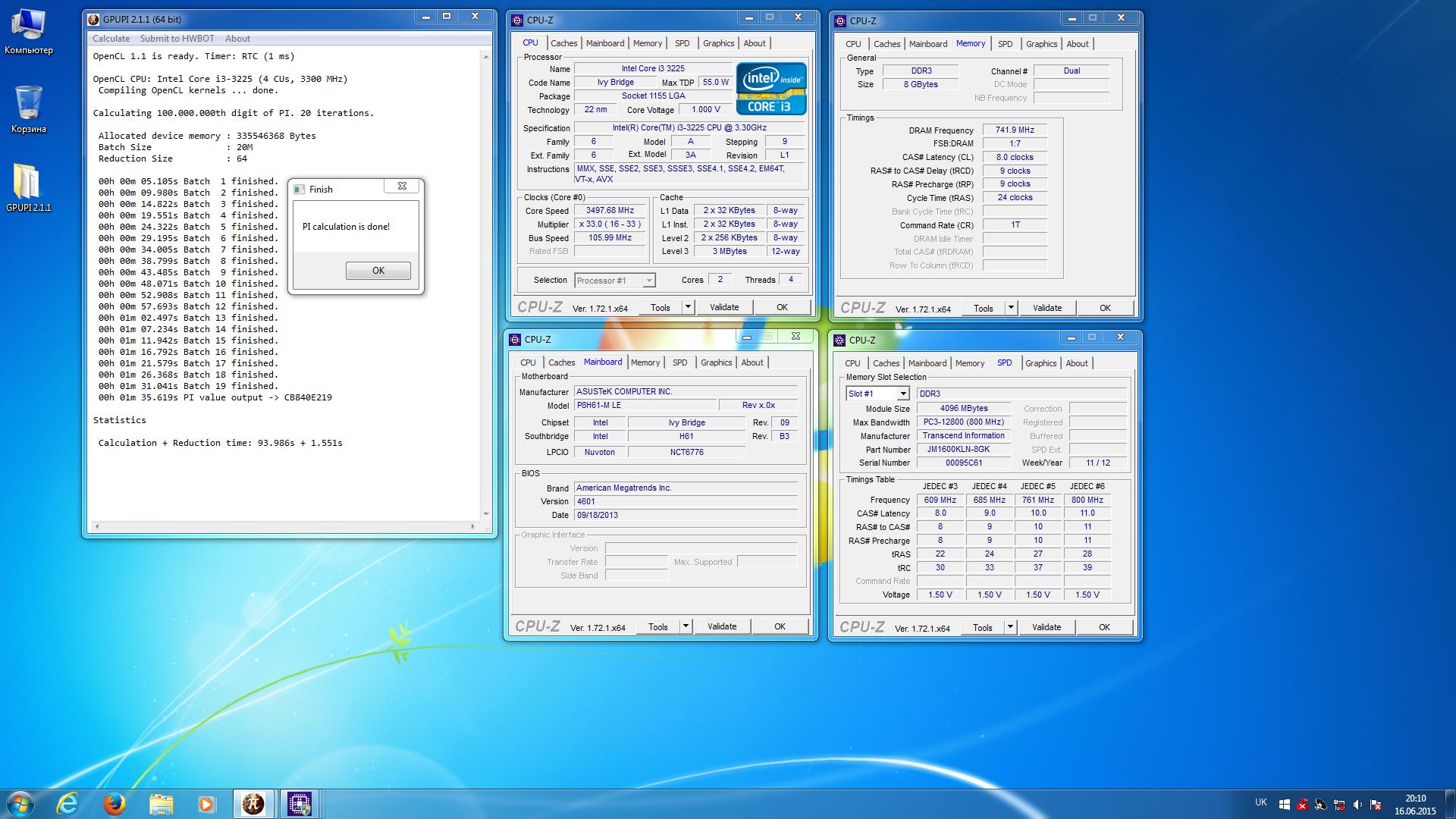Click GPUPI horizontal scrollbar right arrow

click(473, 526)
